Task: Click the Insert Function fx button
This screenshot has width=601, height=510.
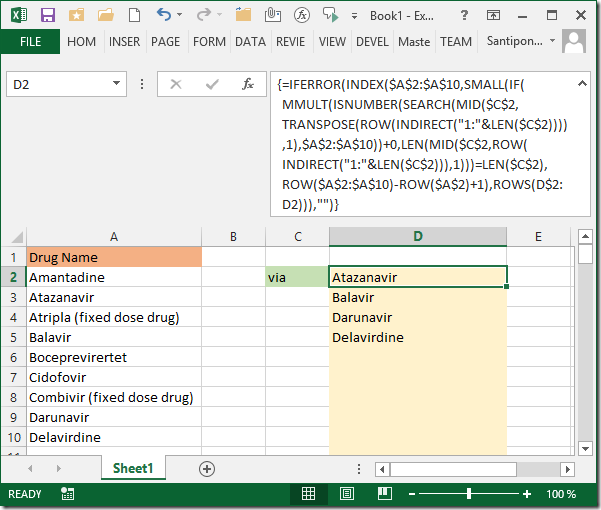Action: point(248,84)
